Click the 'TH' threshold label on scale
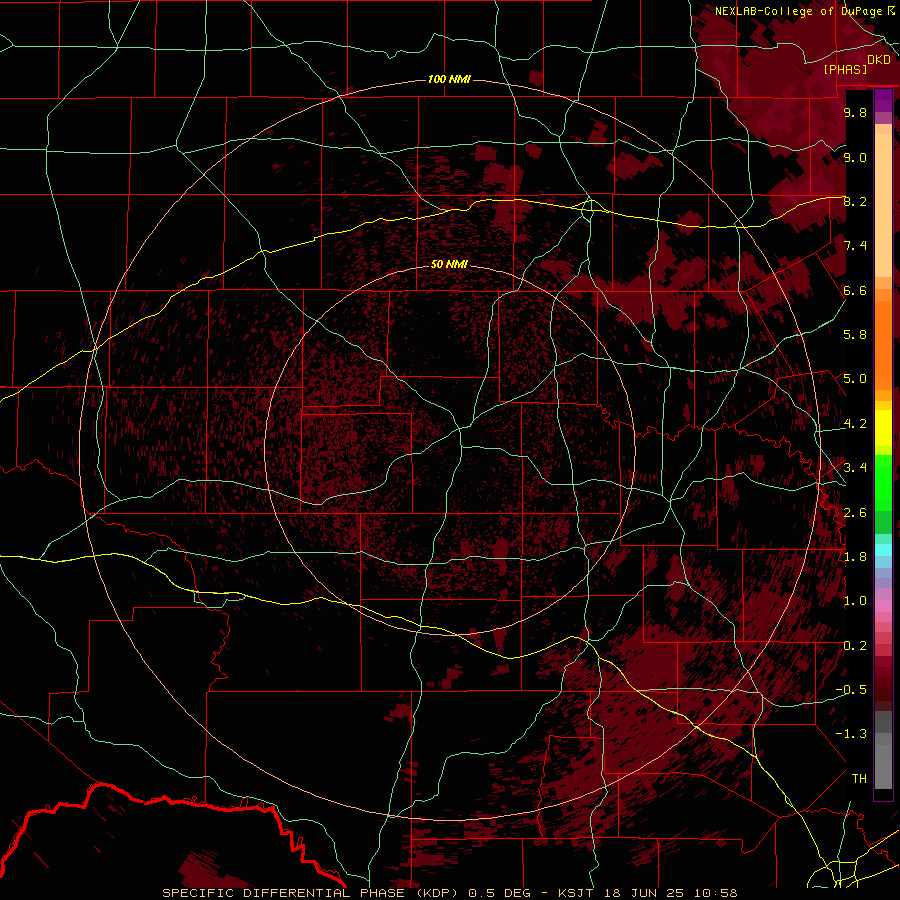 [859, 779]
